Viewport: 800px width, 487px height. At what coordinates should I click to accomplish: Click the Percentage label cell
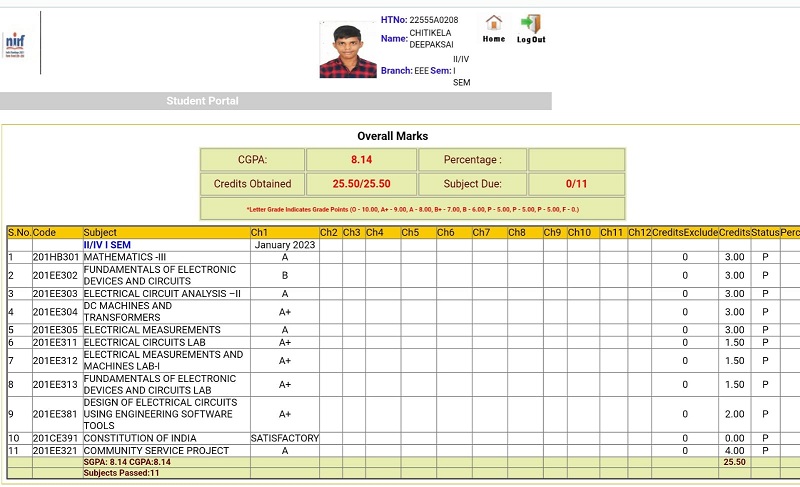pos(472,160)
